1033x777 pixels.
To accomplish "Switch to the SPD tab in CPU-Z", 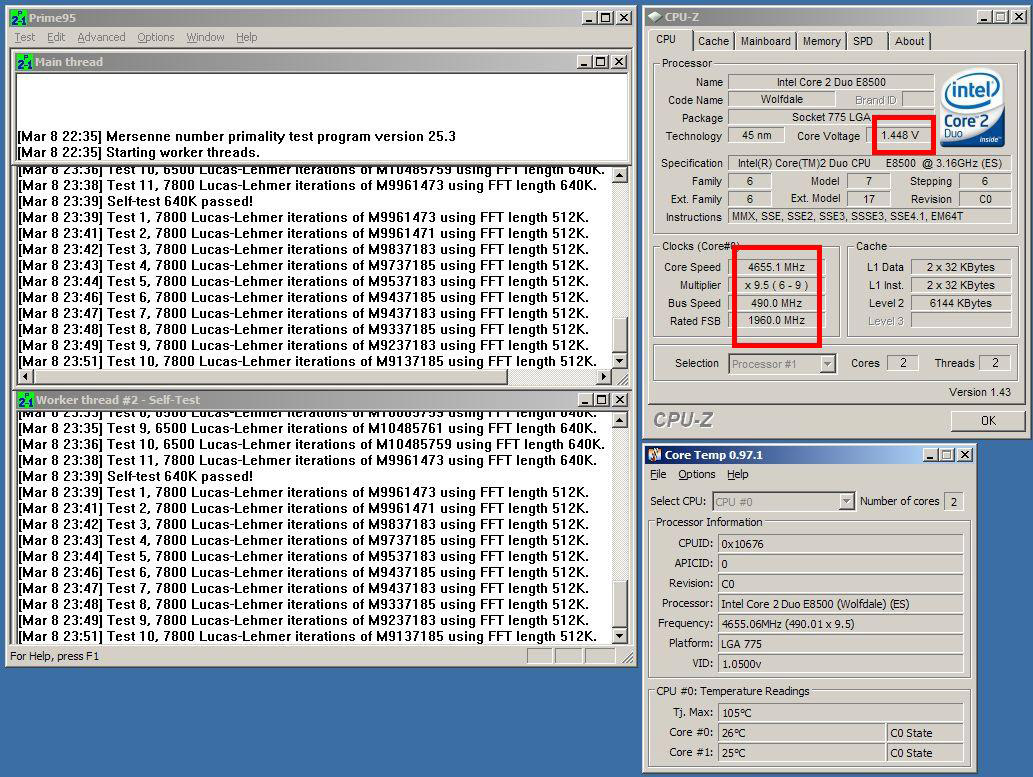I will [863, 41].
